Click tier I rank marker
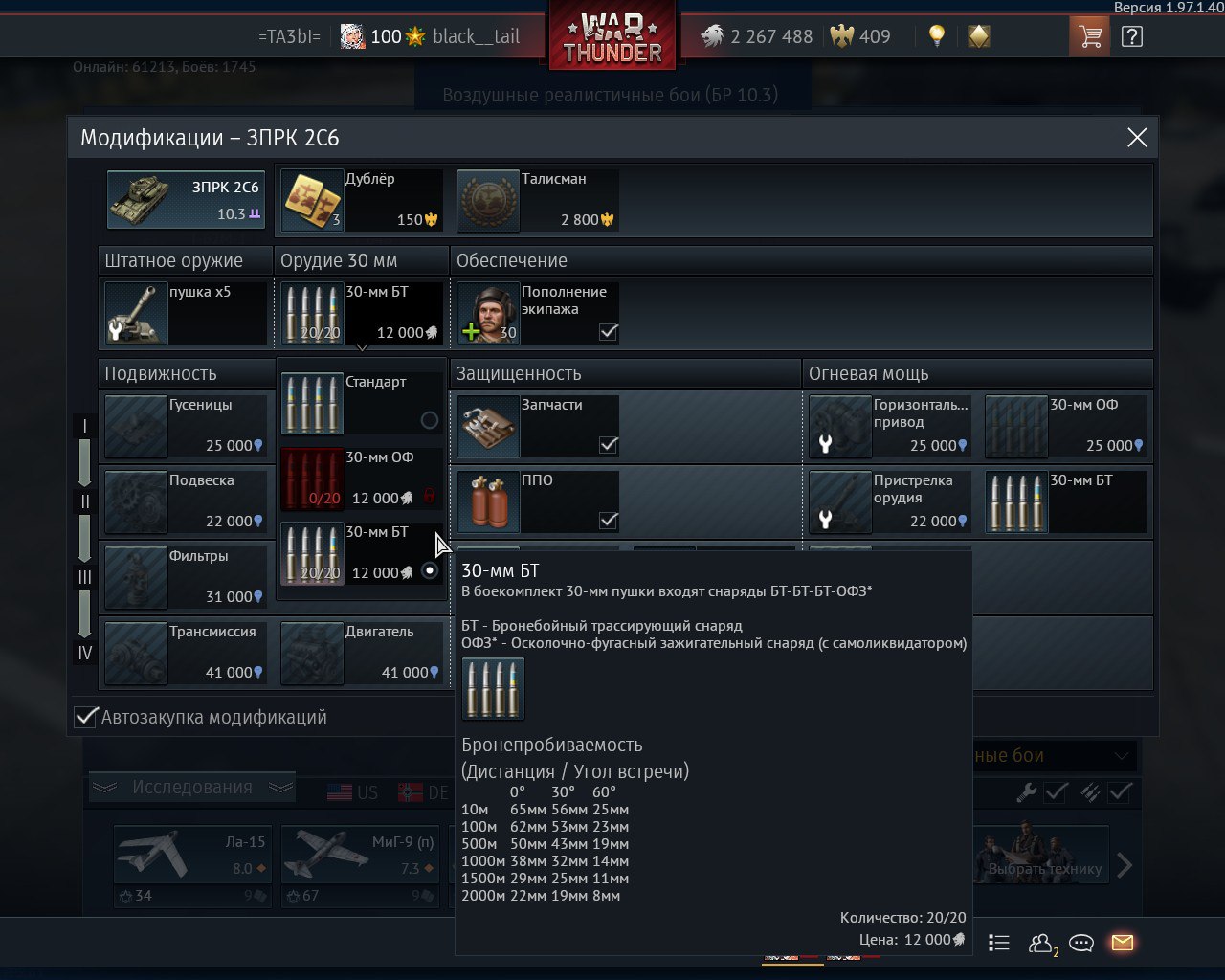 click(84, 426)
